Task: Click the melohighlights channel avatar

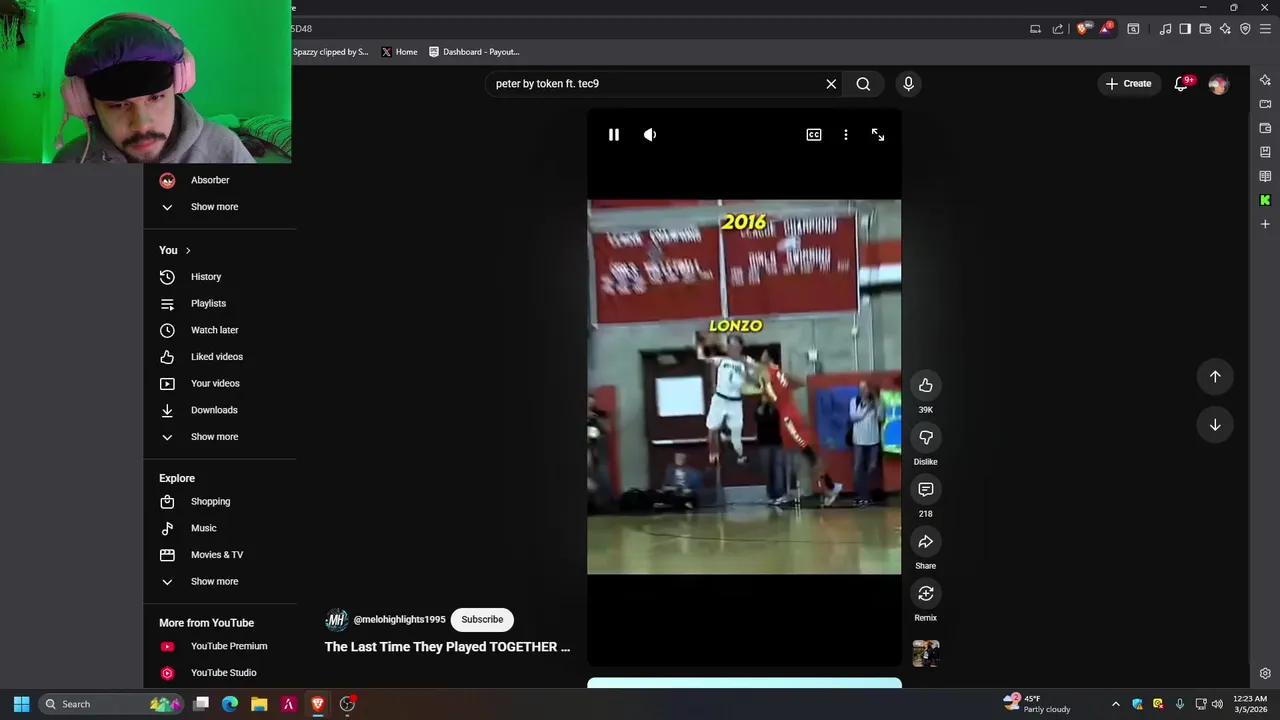Action: 336,620
